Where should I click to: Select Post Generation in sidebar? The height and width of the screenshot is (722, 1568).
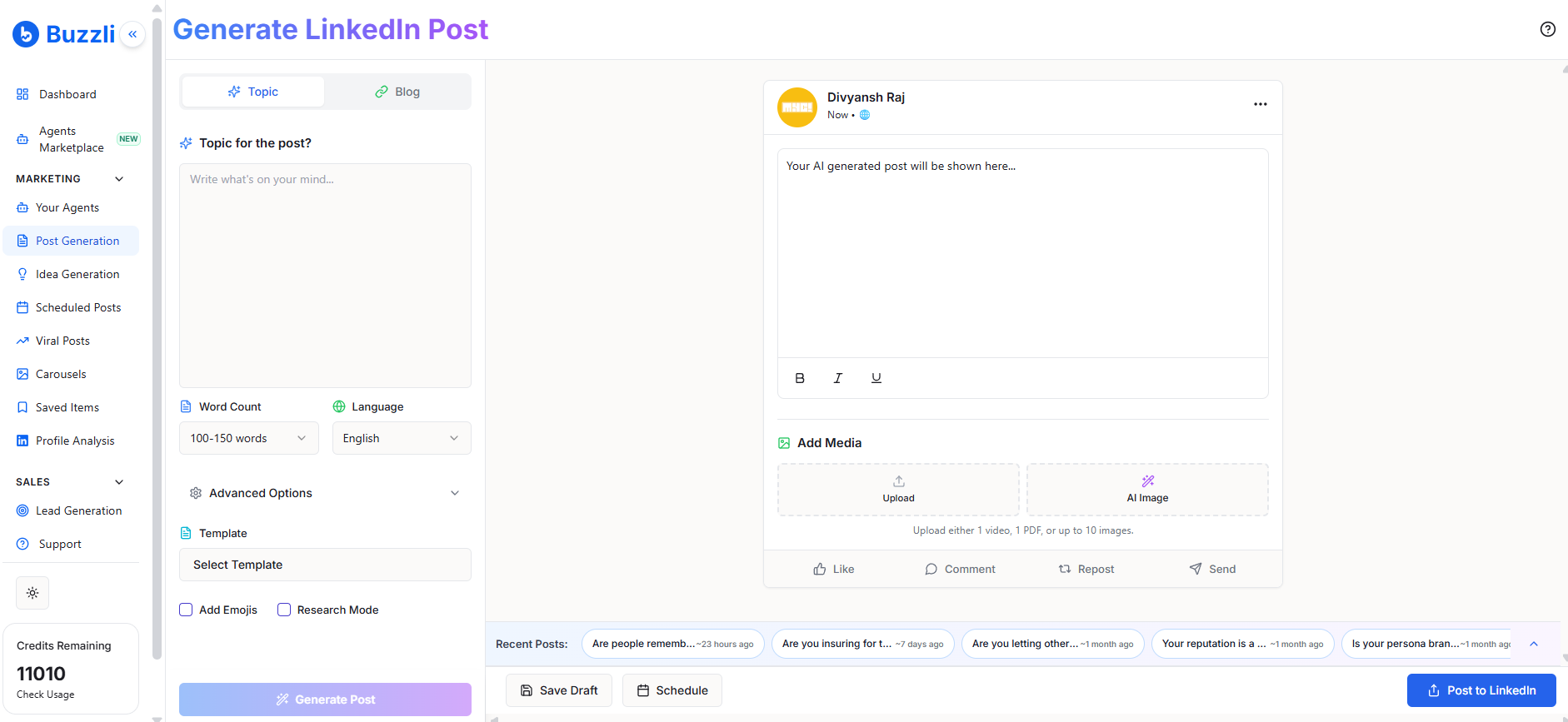pyautogui.click(x=71, y=241)
